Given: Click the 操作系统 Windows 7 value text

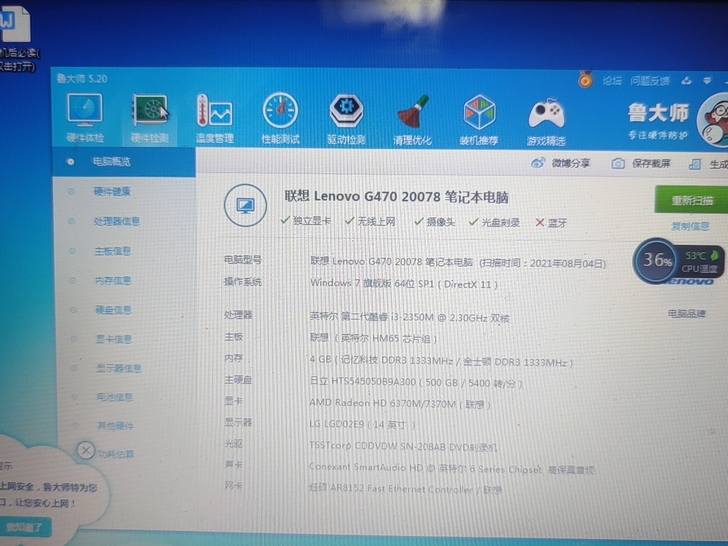Looking at the screenshot, I should [403, 283].
